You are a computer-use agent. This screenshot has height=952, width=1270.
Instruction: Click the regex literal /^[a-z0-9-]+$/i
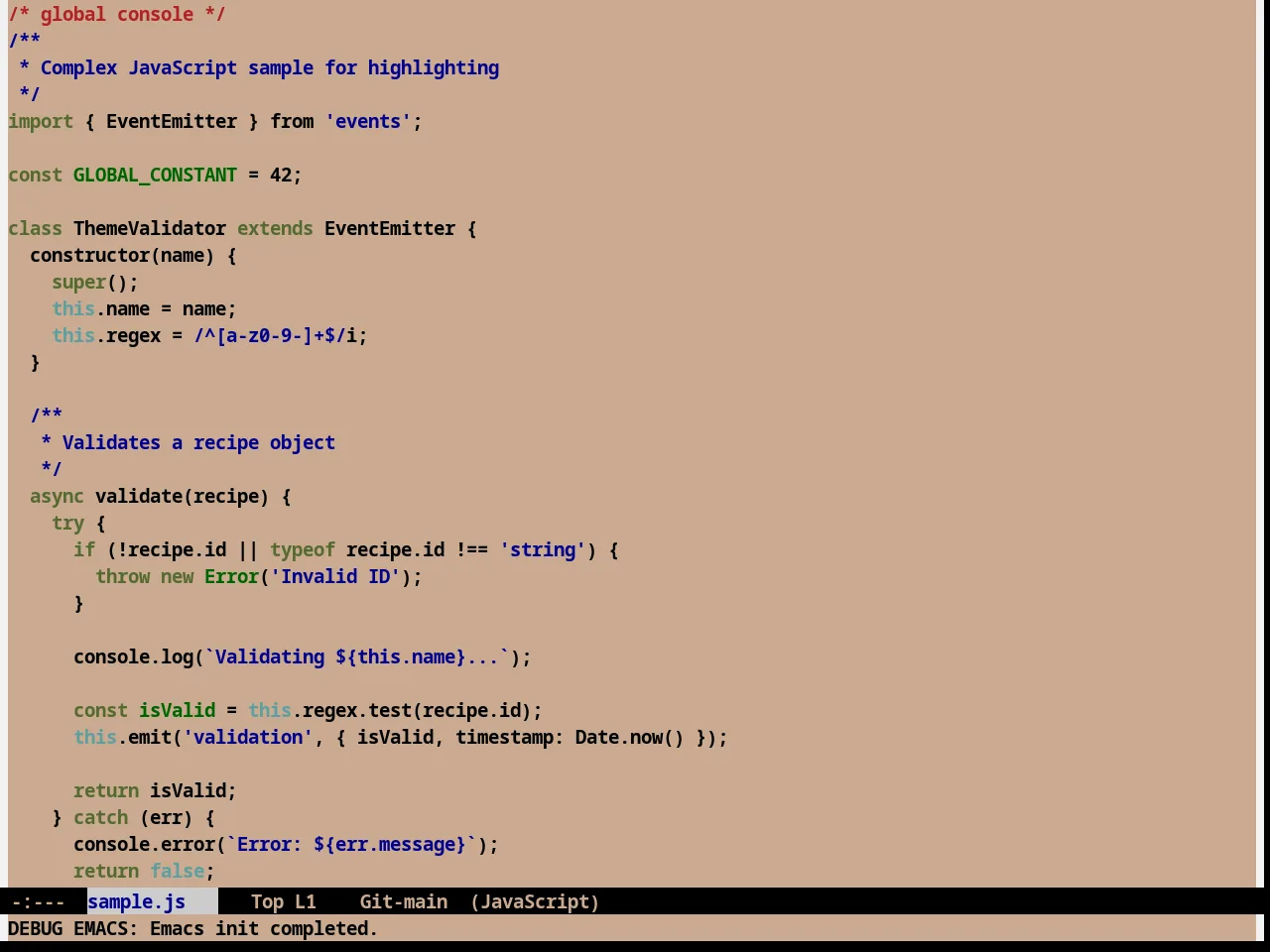click(x=275, y=335)
